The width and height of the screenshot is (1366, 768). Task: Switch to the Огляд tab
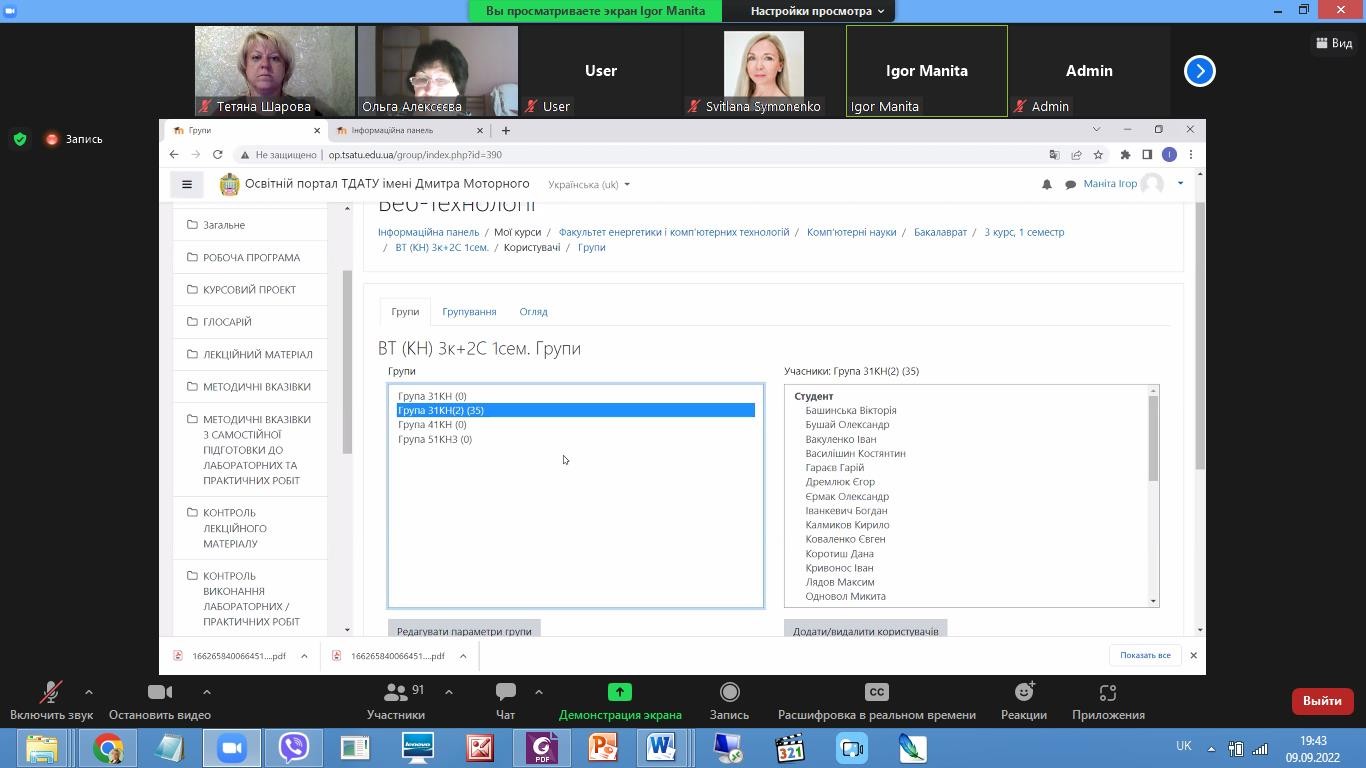tap(533, 312)
